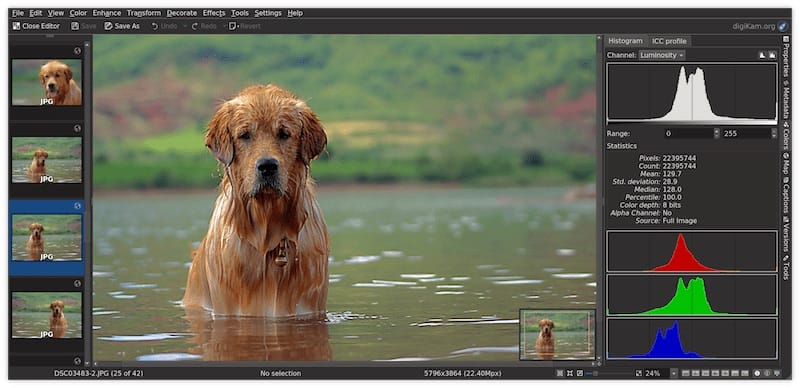Open the Tools menu
Screen dimensions: 800x388
240,13
